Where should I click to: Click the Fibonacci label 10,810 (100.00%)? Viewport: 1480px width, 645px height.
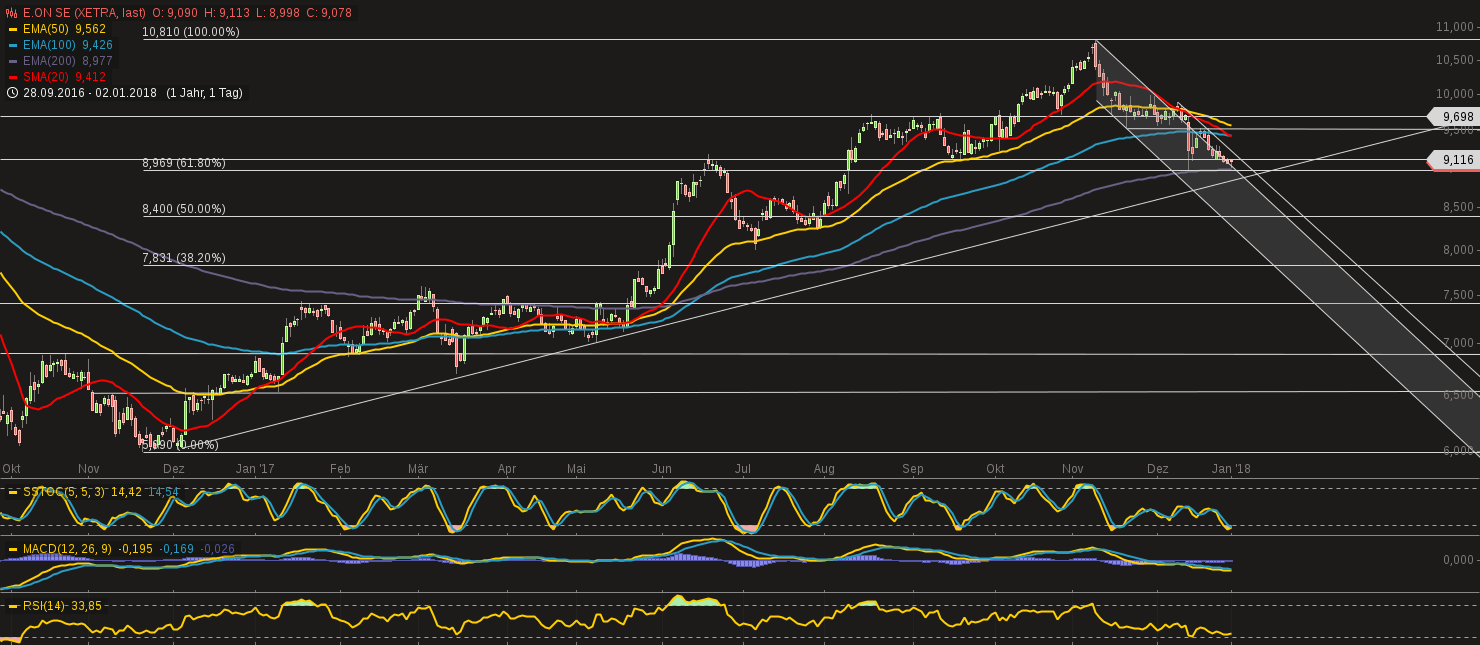point(191,32)
